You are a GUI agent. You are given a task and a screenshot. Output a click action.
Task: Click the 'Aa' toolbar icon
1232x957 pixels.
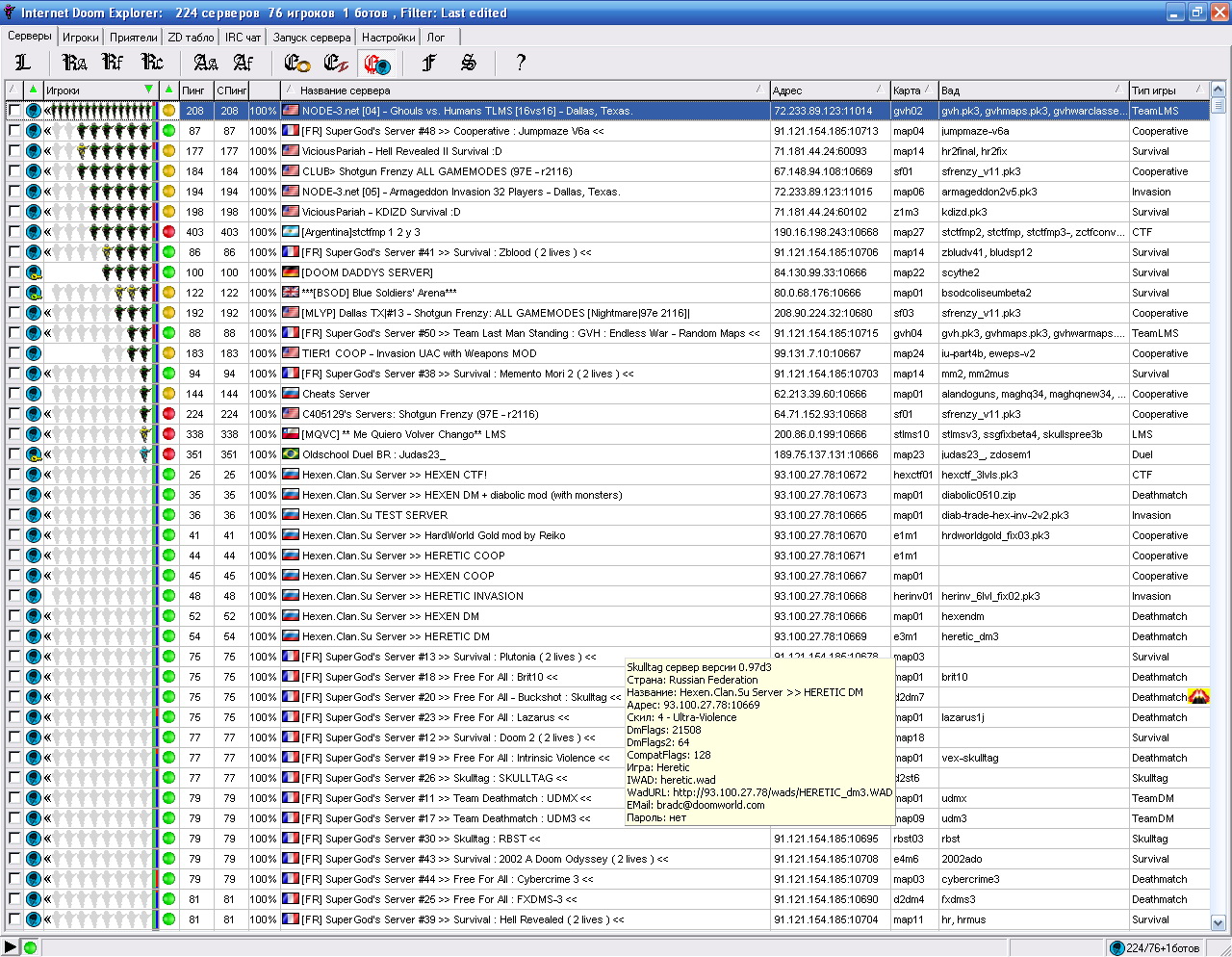pos(205,63)
